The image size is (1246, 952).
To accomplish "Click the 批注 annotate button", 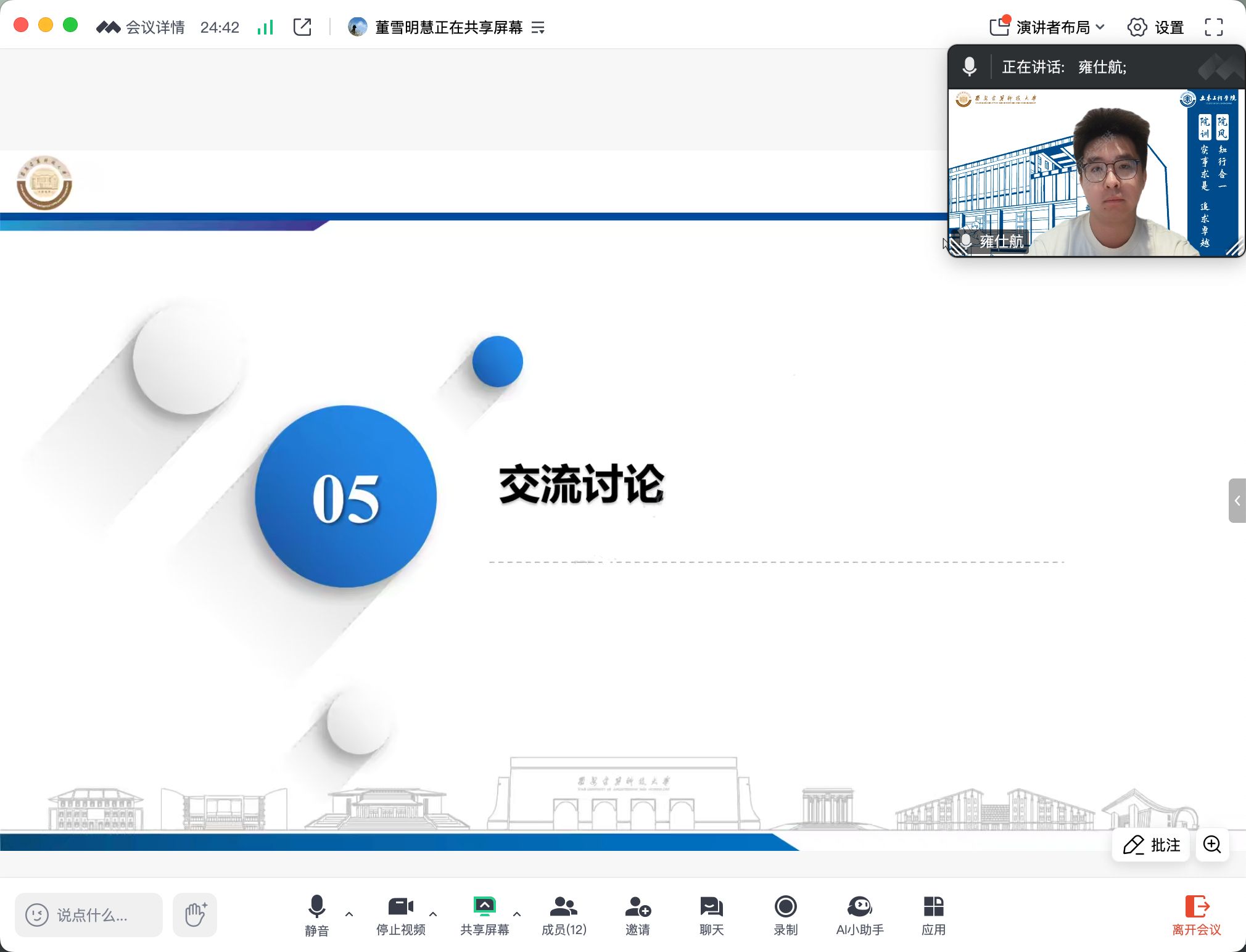I will coord(1152,845).
